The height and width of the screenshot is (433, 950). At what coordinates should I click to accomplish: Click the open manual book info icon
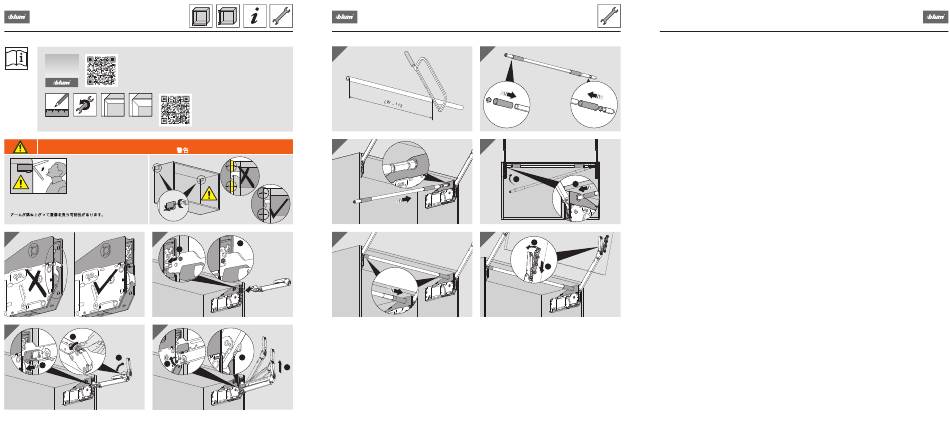[16, 58]
